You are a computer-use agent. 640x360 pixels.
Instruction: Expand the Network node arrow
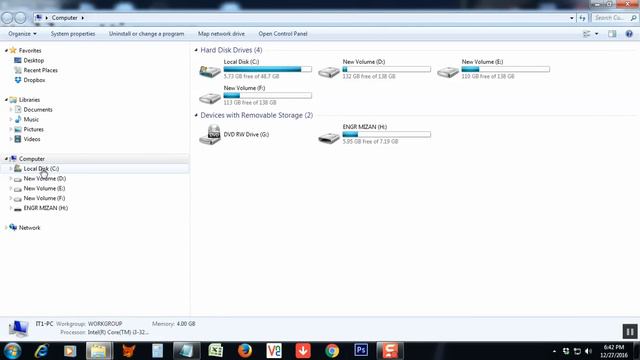(6, 228)
